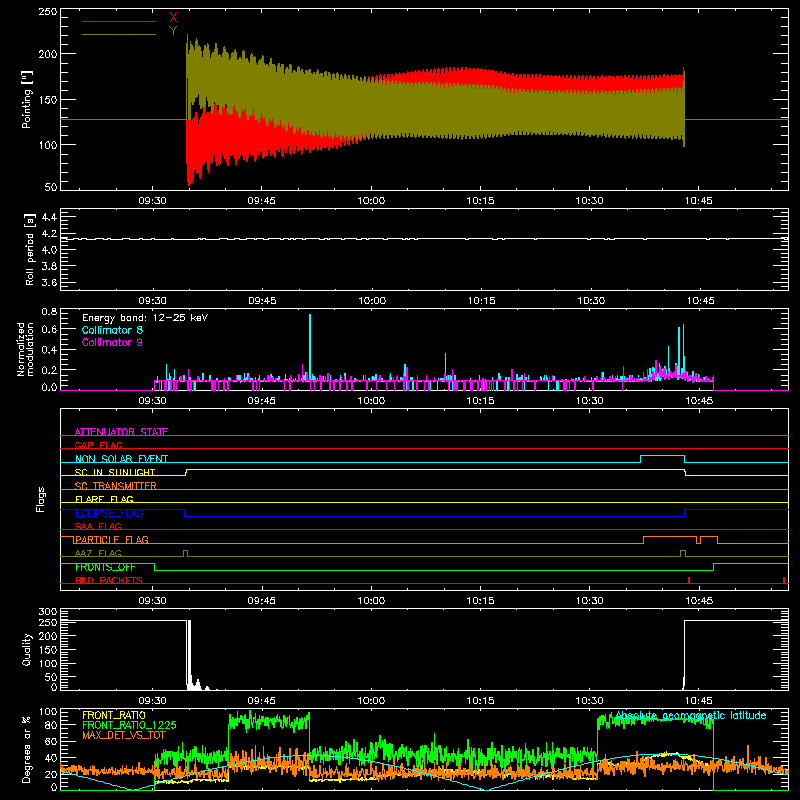Select the red 'X' legend label
800x800 pixels.
(x=173, y=18)
